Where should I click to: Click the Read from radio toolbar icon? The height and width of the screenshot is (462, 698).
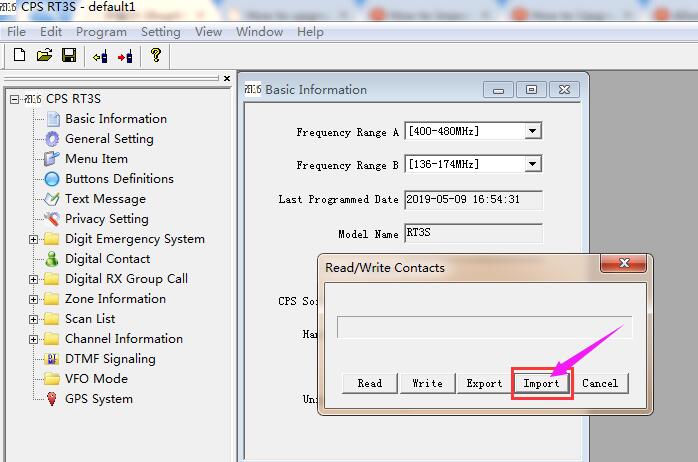pyautogui.click(x=100, y=56)
